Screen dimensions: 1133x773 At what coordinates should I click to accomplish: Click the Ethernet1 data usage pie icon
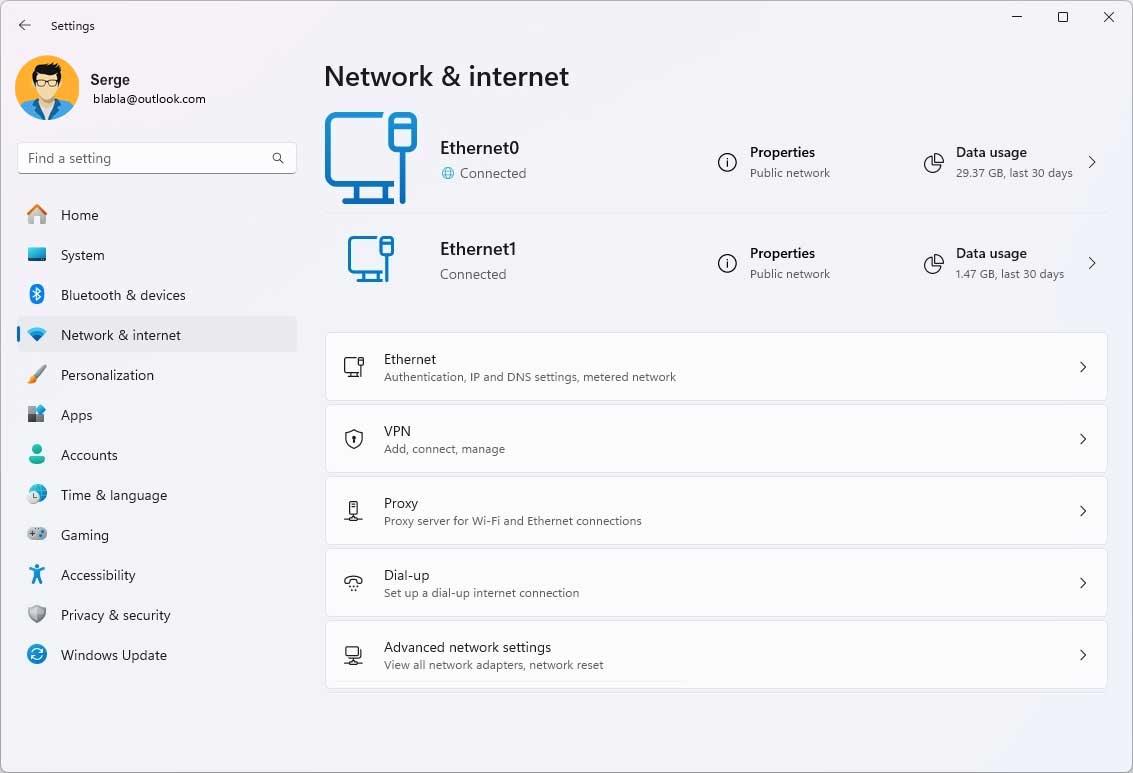tap(933, 264)
